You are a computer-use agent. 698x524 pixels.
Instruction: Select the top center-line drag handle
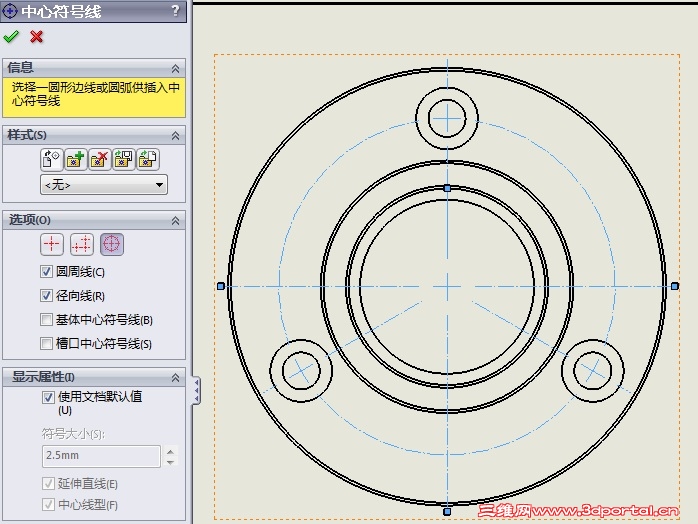447,189
